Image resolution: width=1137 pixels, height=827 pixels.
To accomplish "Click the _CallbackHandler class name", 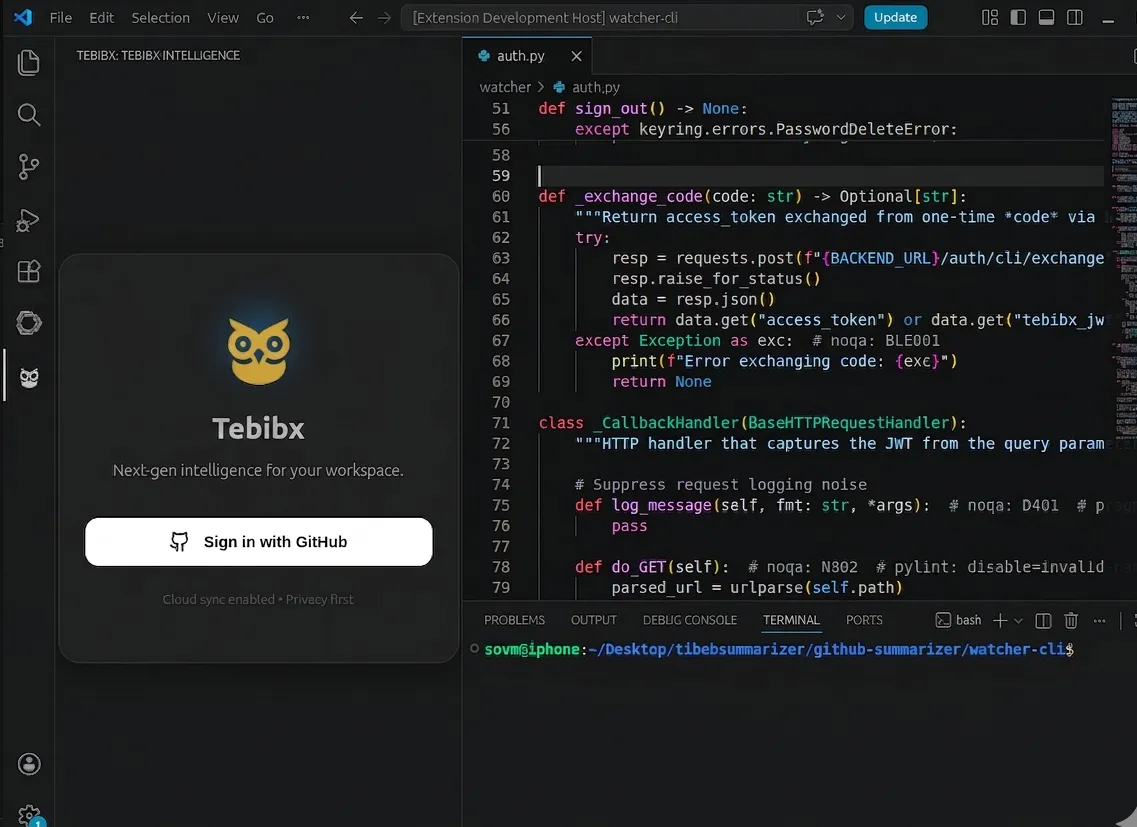I will pyautogui.click(x=666, y=423).
